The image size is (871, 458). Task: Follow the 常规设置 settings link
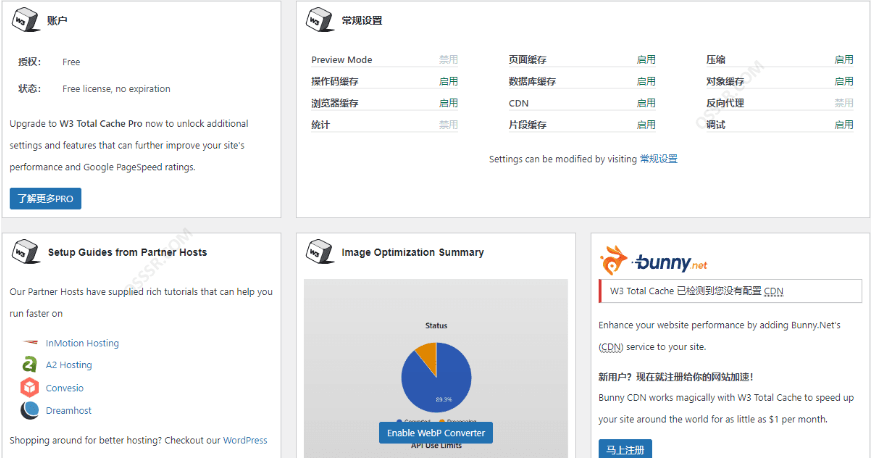[x=658, y=159]
